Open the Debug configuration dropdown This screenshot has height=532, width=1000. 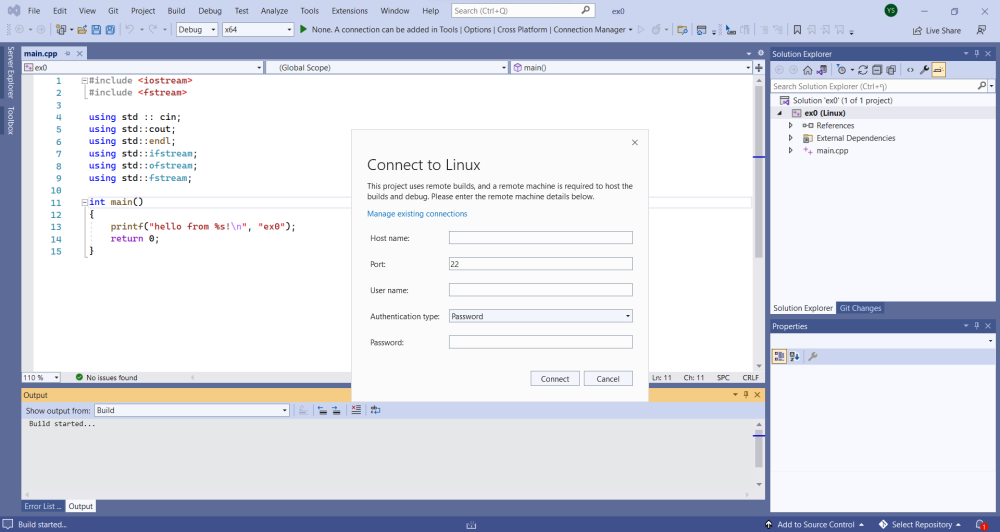pos(197,29)
